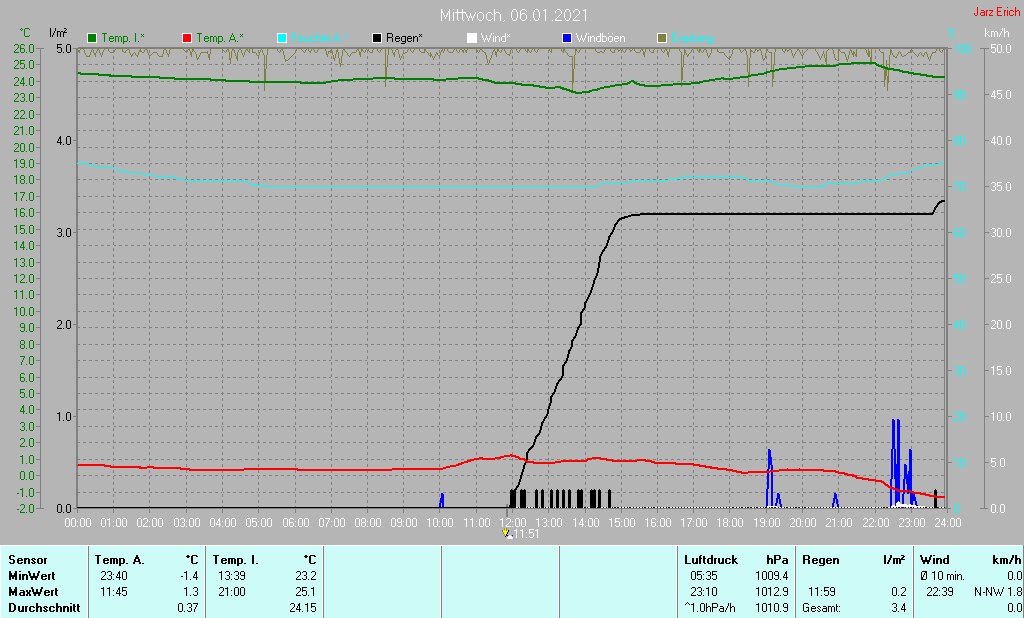Select the 'Regen*' legend label

pos(404,39)
